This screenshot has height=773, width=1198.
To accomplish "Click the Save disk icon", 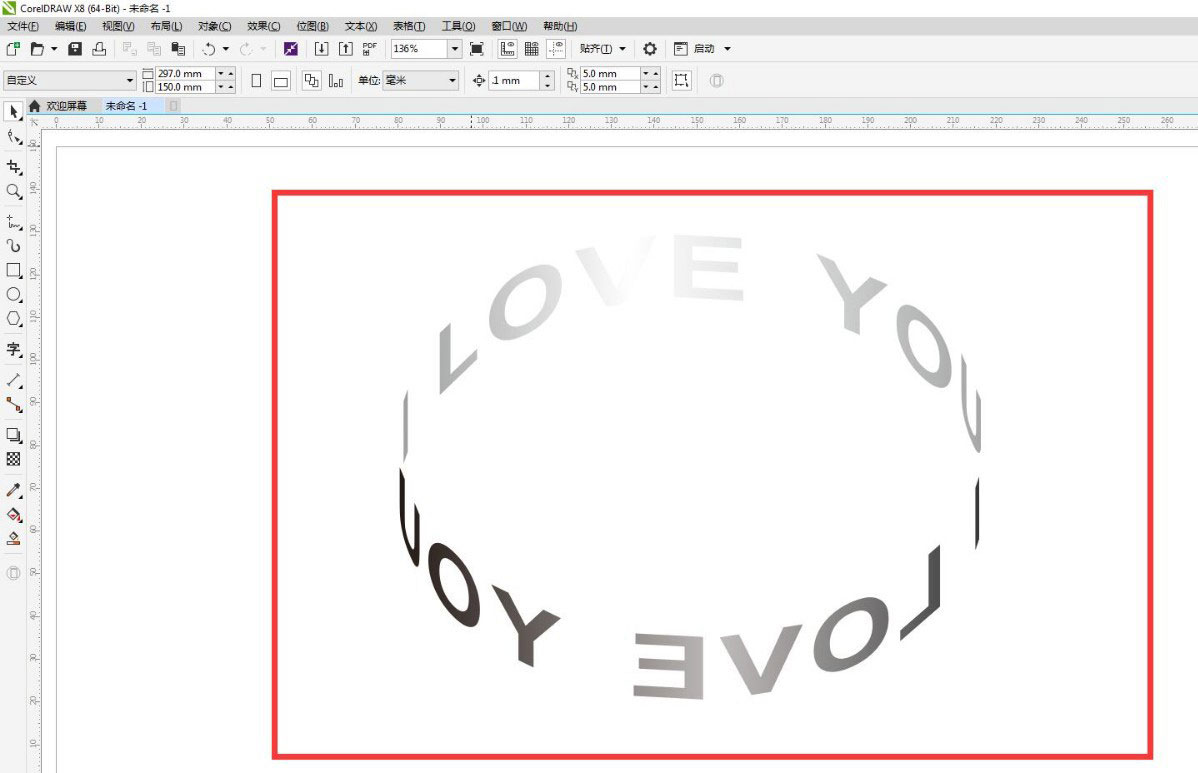I will point(75,49).
